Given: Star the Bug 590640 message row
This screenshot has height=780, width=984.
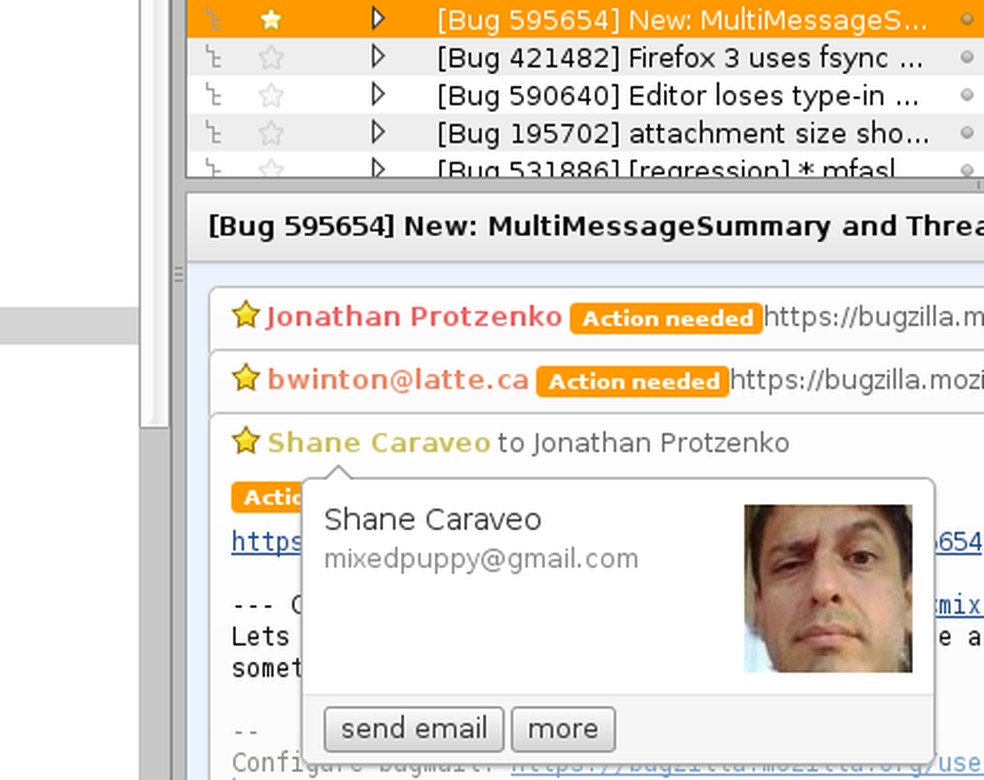Looking at the screenshot, I should tap(270, 95).
